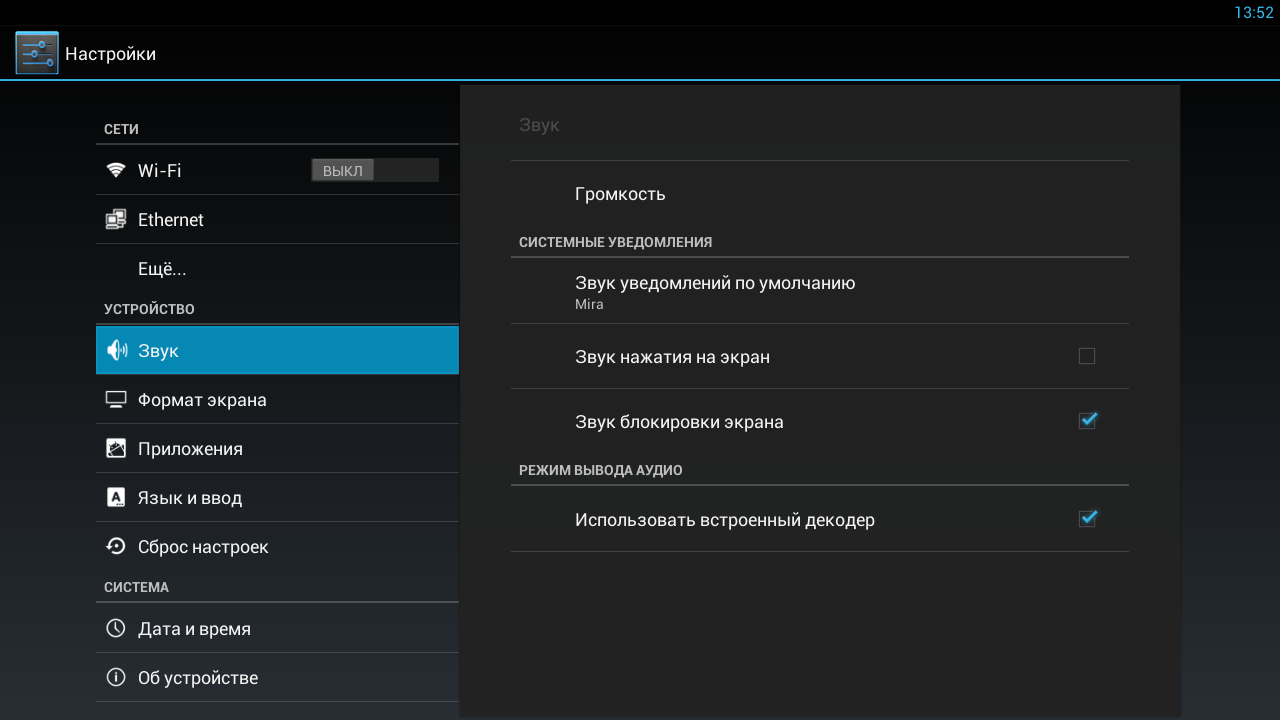
Task: Click the Сброс настроек reset icon
Action: (x=116, y=547)
